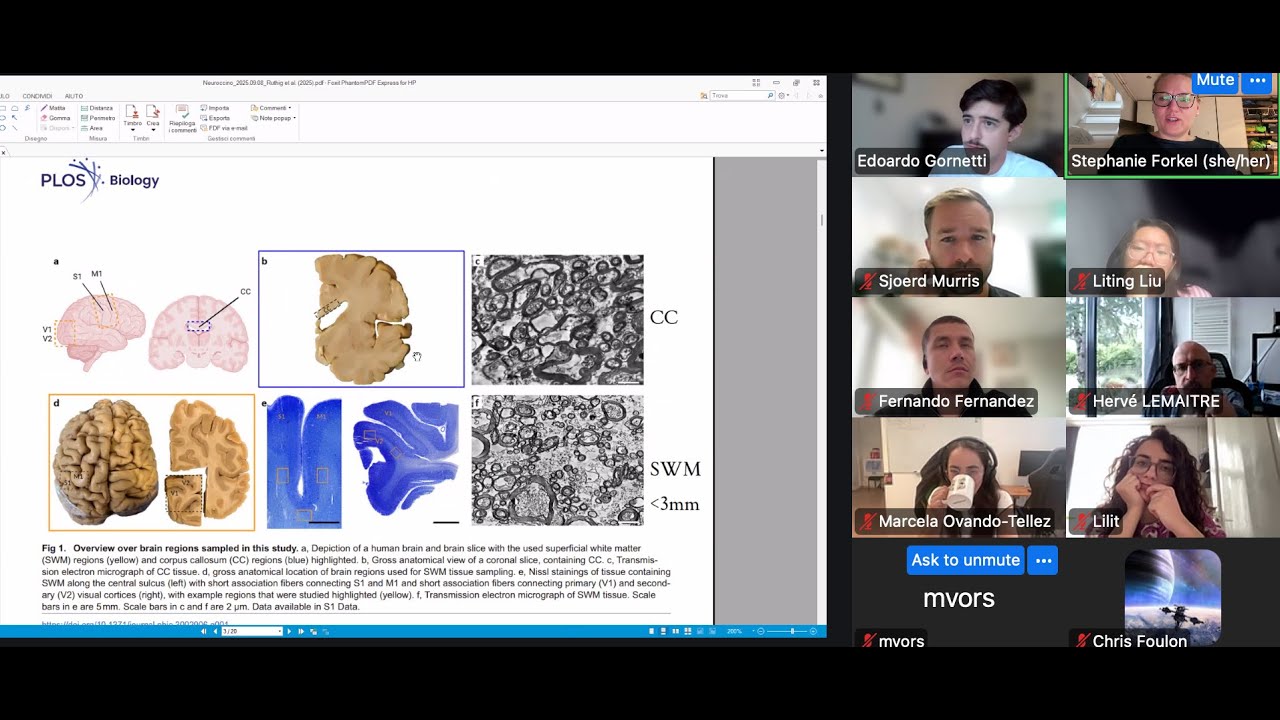Select Liting Liu's video tile
Screen dimensions: 1280x720
[x=1173, y=237]
